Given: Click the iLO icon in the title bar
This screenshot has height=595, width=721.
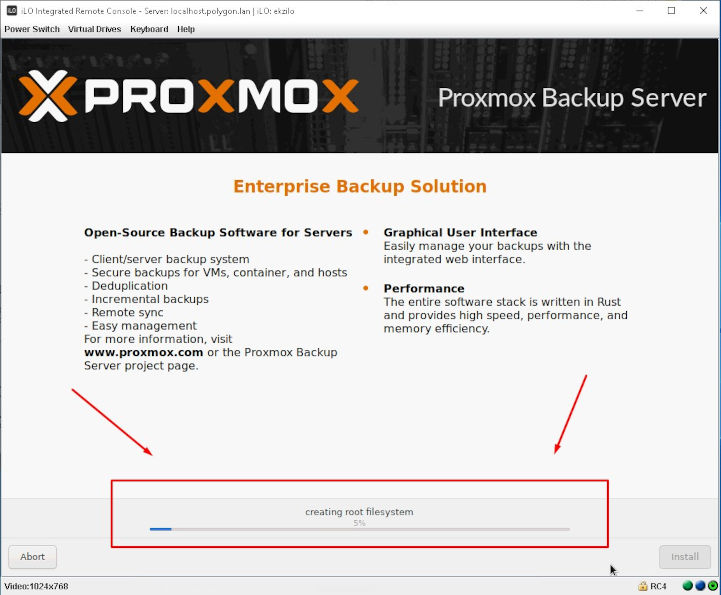Looking at the screenshot, I should pyautogui.click(x=12, y=11).
